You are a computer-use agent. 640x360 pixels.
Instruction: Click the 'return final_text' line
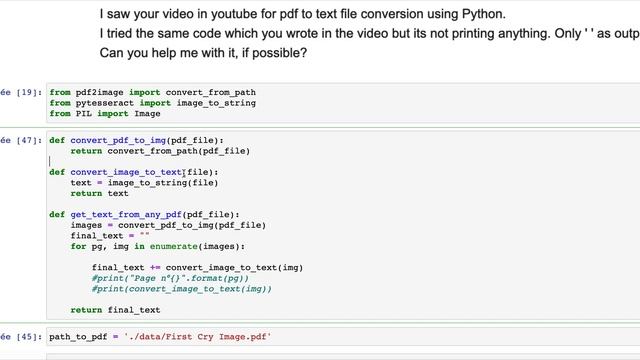(x=116, y=310)
